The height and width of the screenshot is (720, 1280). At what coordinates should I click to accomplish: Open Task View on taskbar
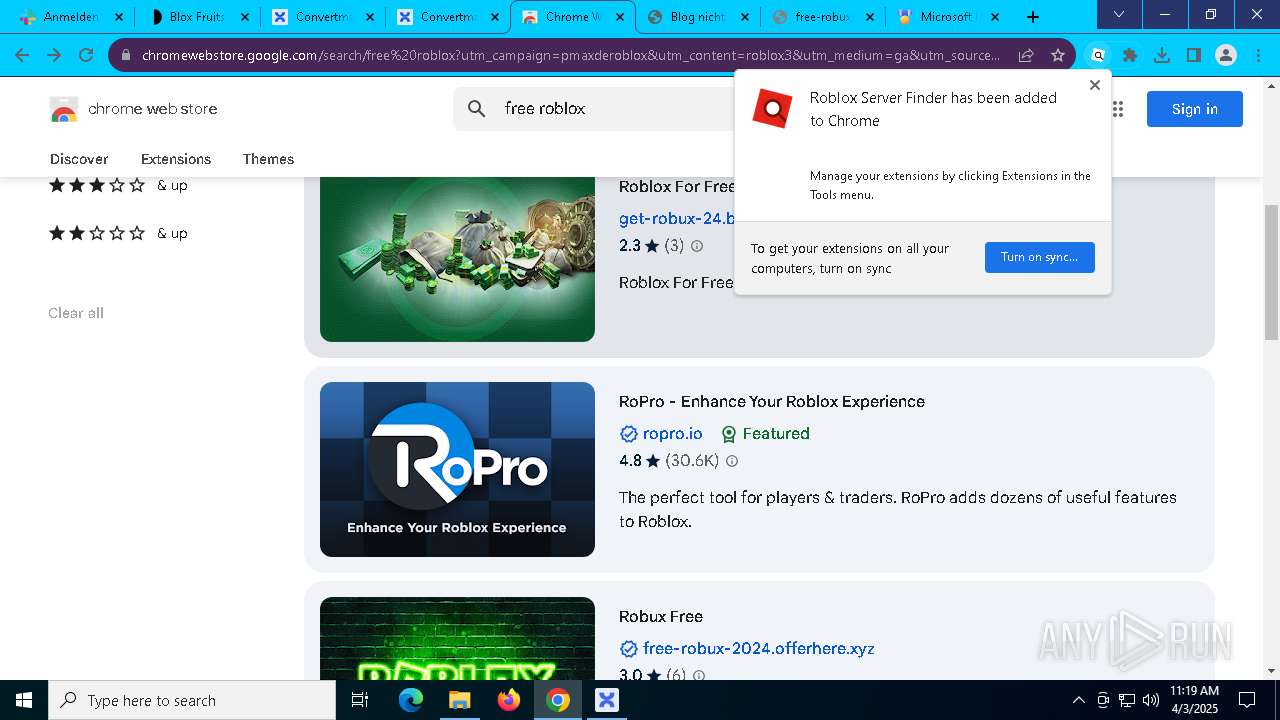361,700
